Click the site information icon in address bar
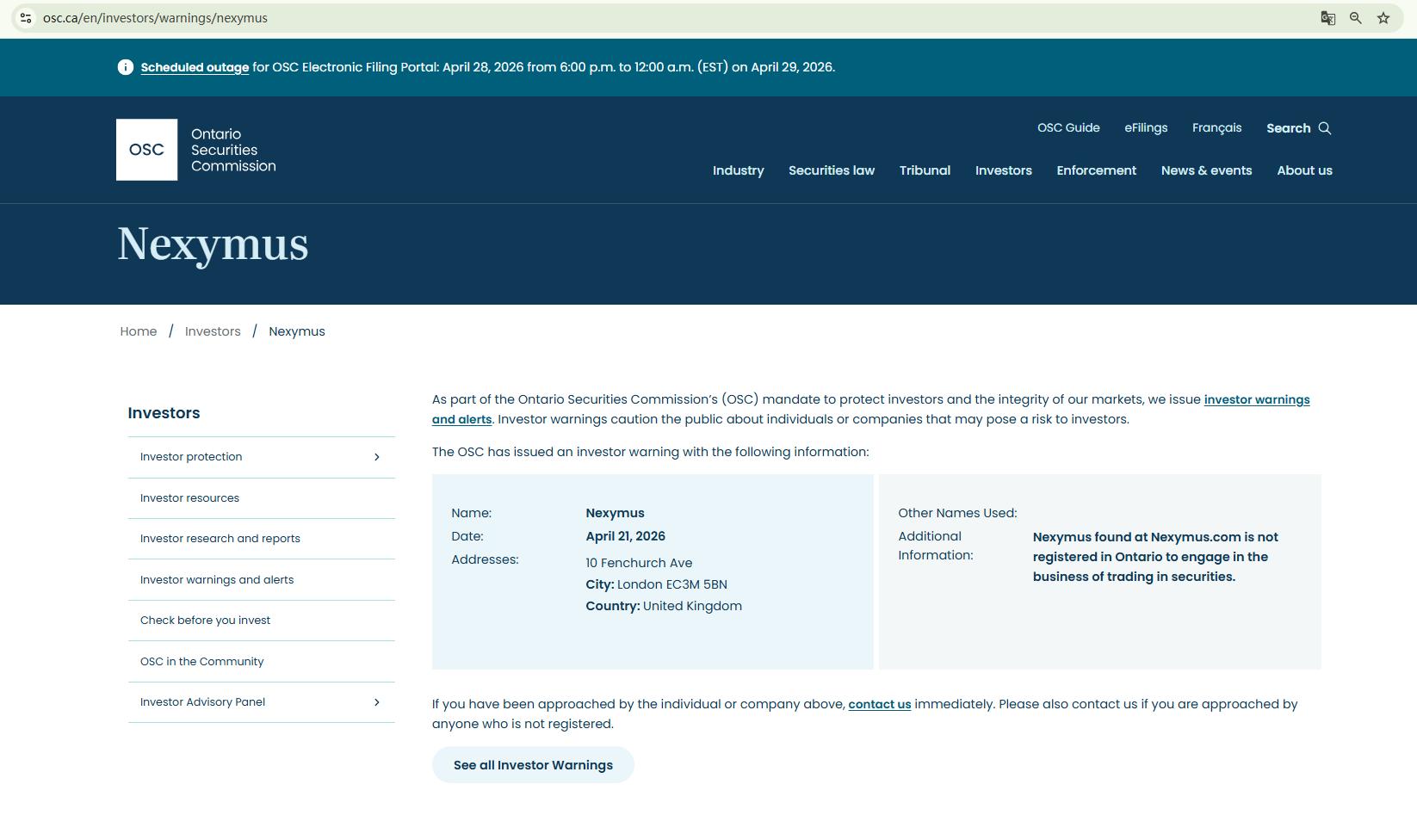This screenshot has height=840, width=1417. (26, 18)
